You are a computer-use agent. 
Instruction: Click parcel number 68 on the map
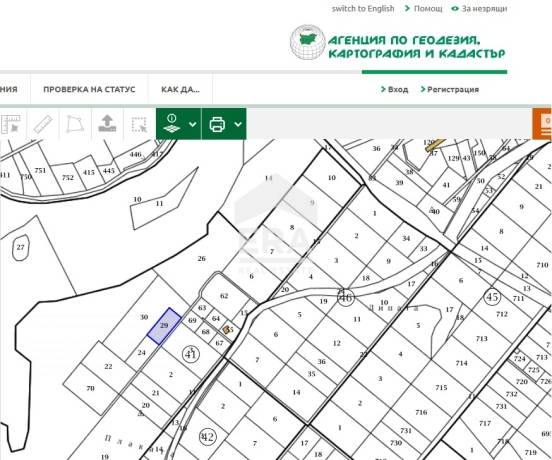(x=206, y=332)
